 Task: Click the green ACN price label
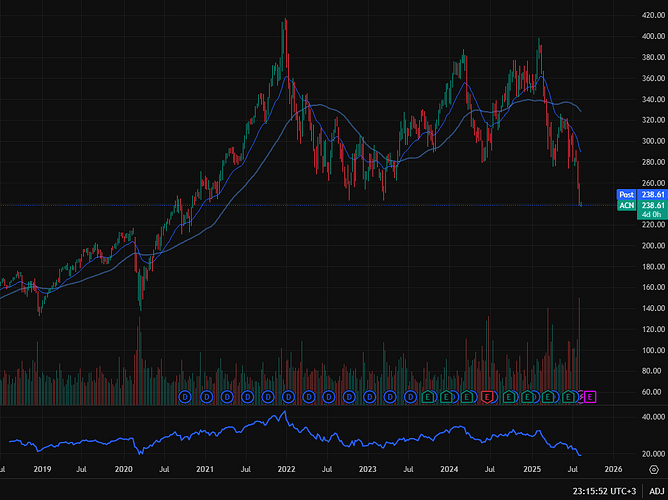(x=626, y=205)
